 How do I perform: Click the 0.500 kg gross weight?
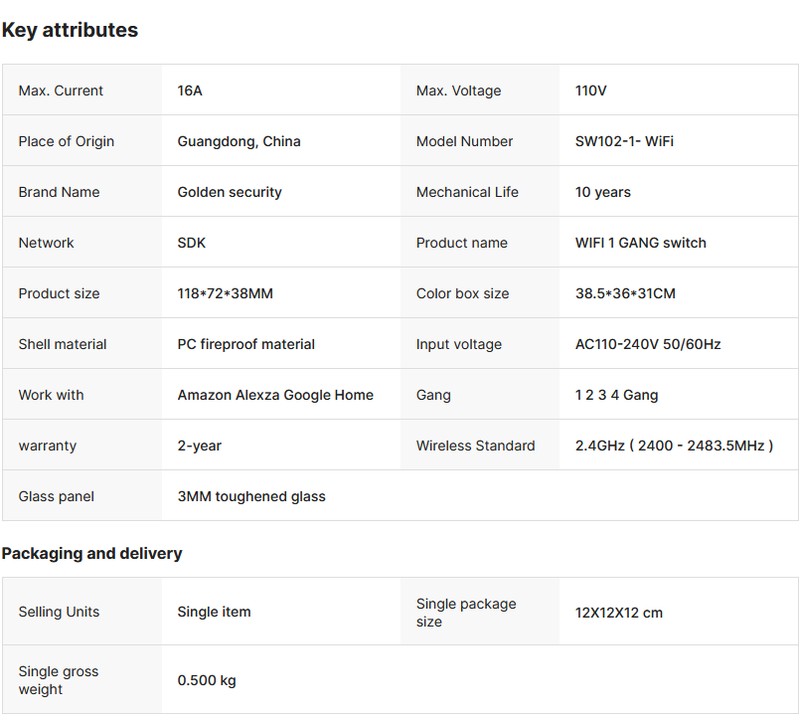[x=207, y=681]
